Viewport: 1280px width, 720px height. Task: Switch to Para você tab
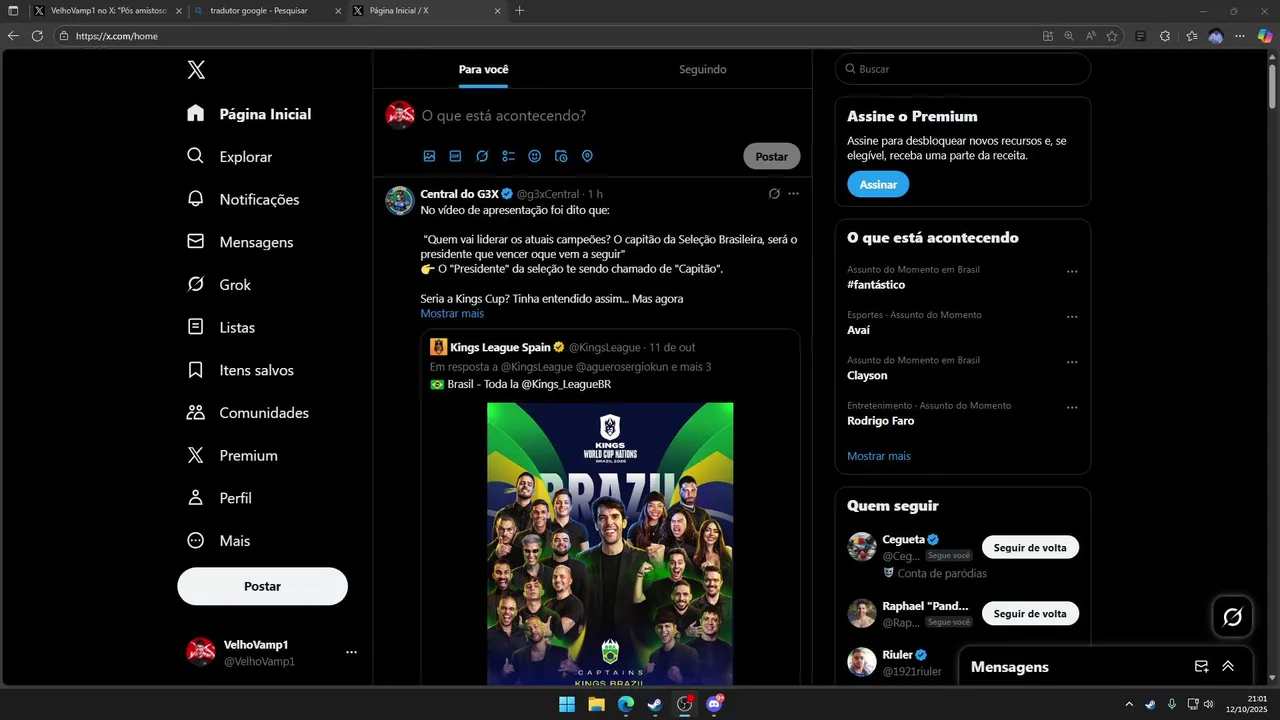coord(483,69)
